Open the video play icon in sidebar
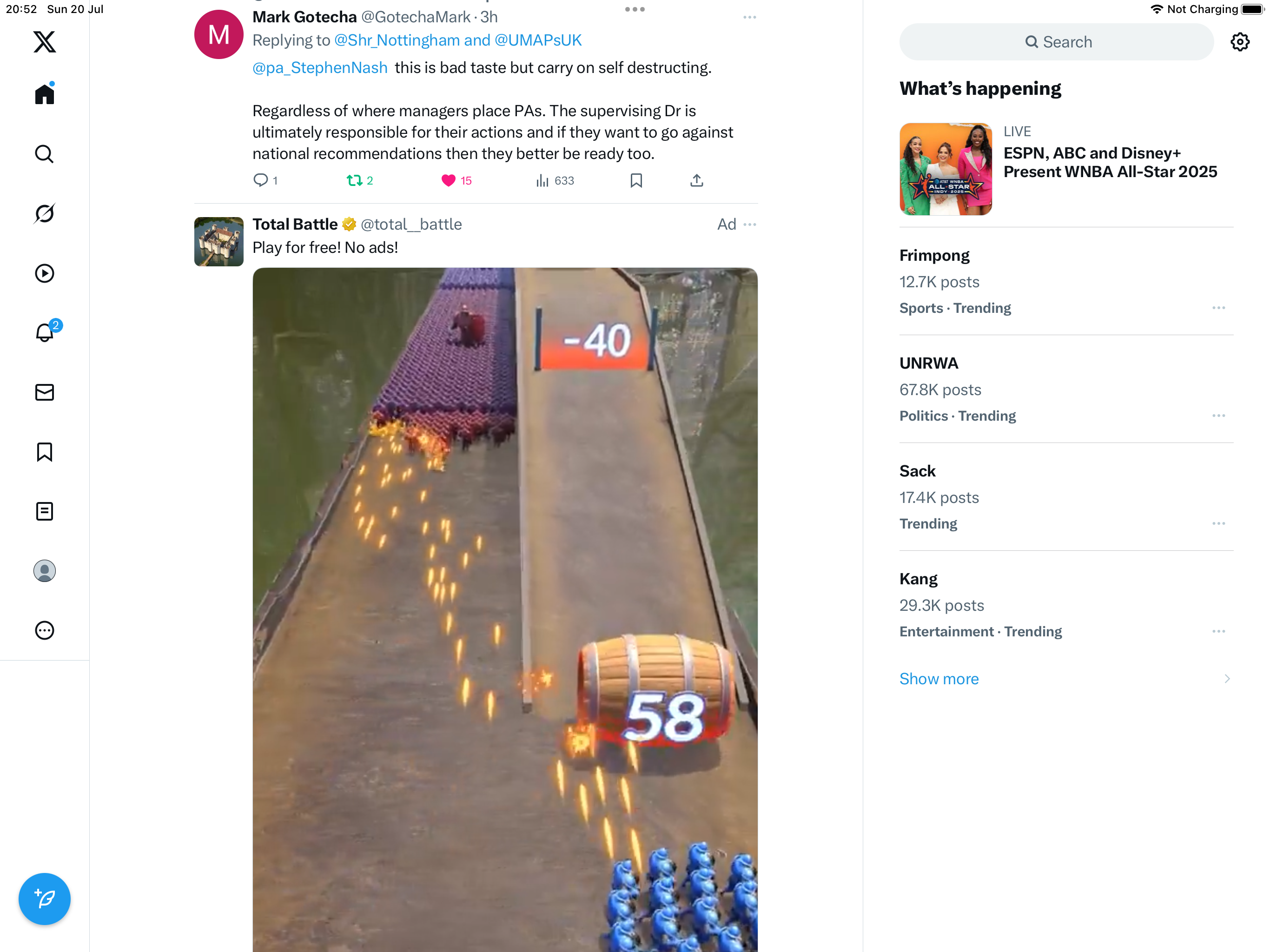1270x952 pixels. pyautogui.click(x=44, y=273)
